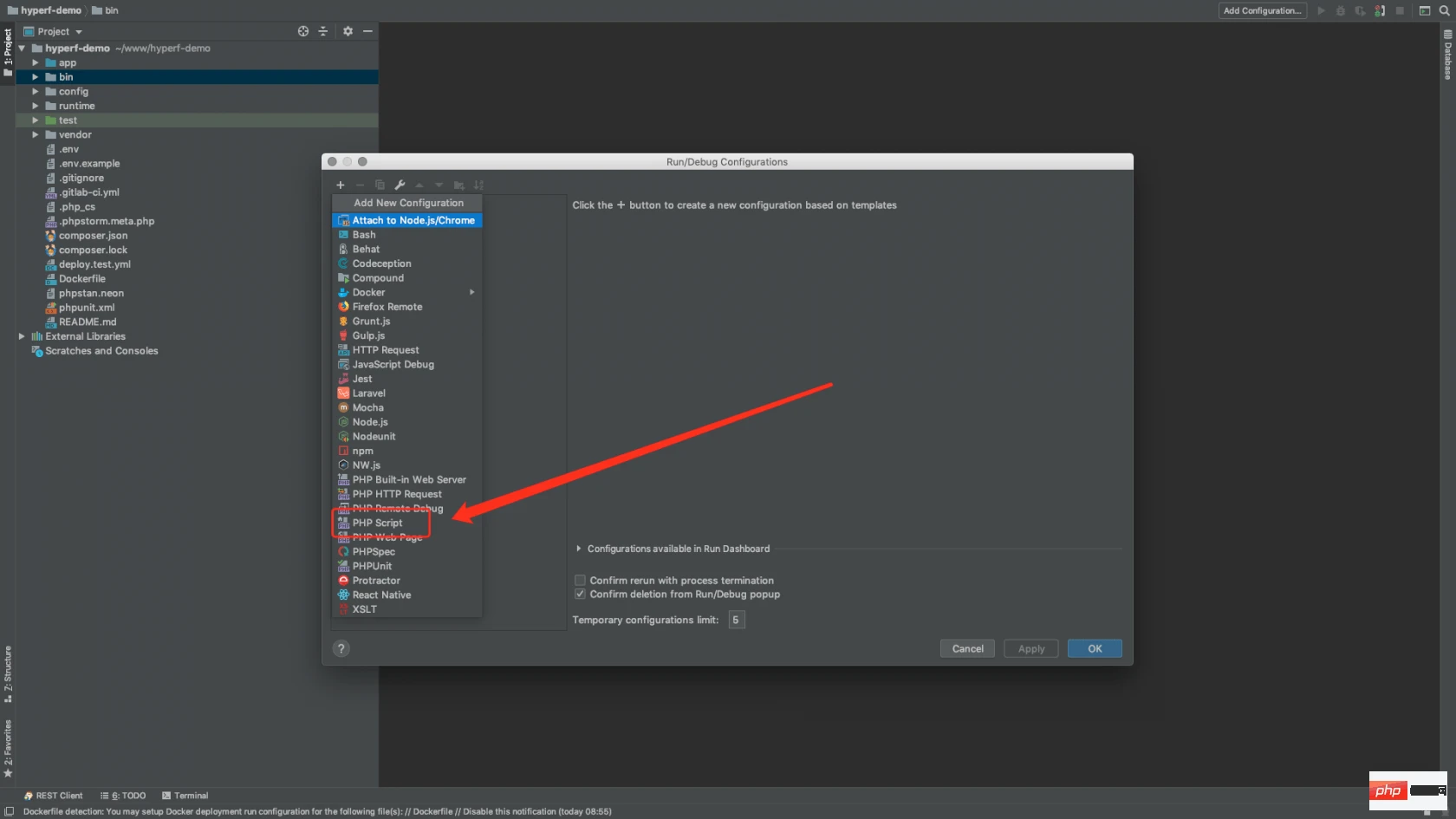This screenshot has width=1456, height=819.
Task: Click the locate target crosshair icon
Action: click(x=303, y=31)
